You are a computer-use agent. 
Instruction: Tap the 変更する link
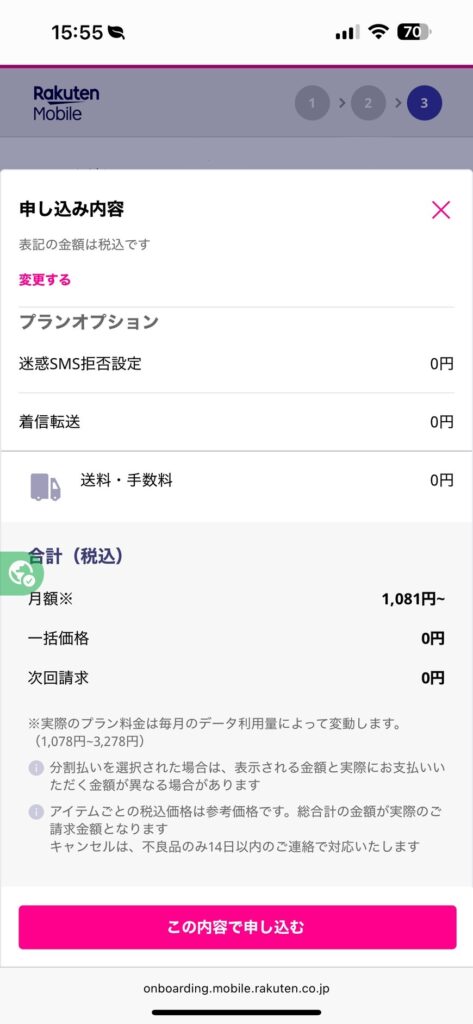(44, 280)
